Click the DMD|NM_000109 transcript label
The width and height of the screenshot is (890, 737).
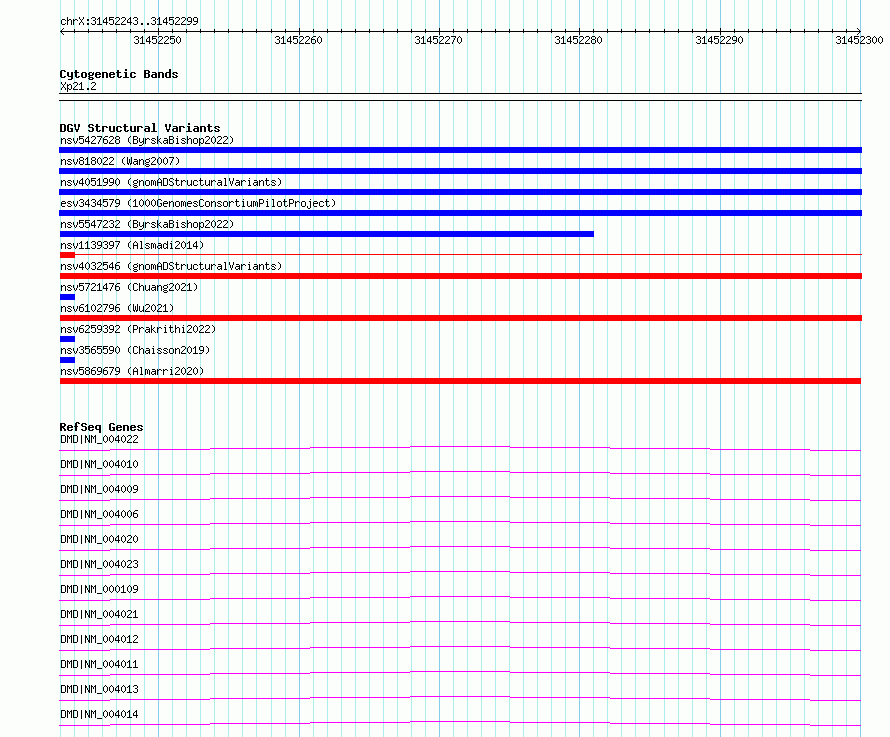pyautogui.click(x=99, y=589)
